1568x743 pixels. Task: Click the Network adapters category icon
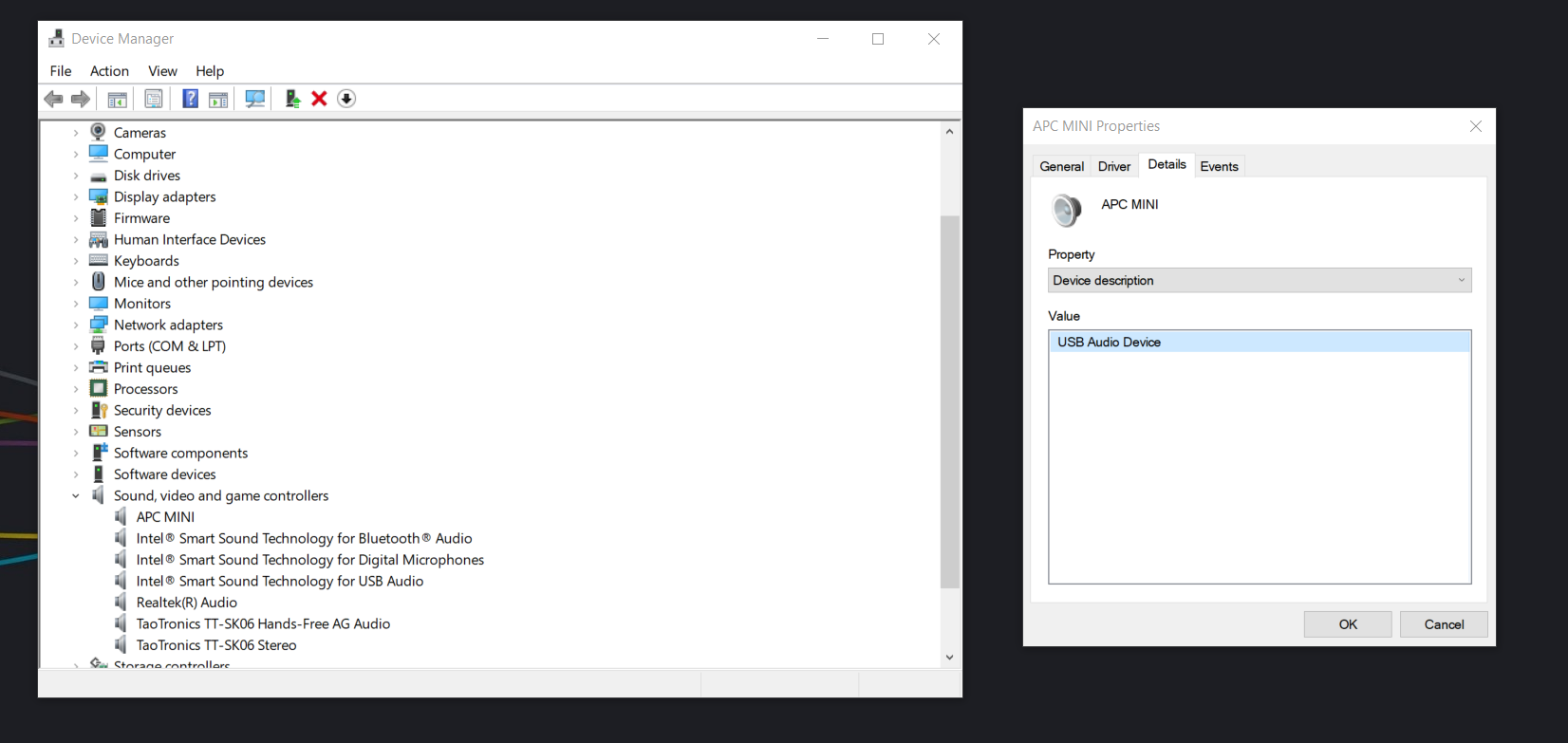tap(99, 325)
